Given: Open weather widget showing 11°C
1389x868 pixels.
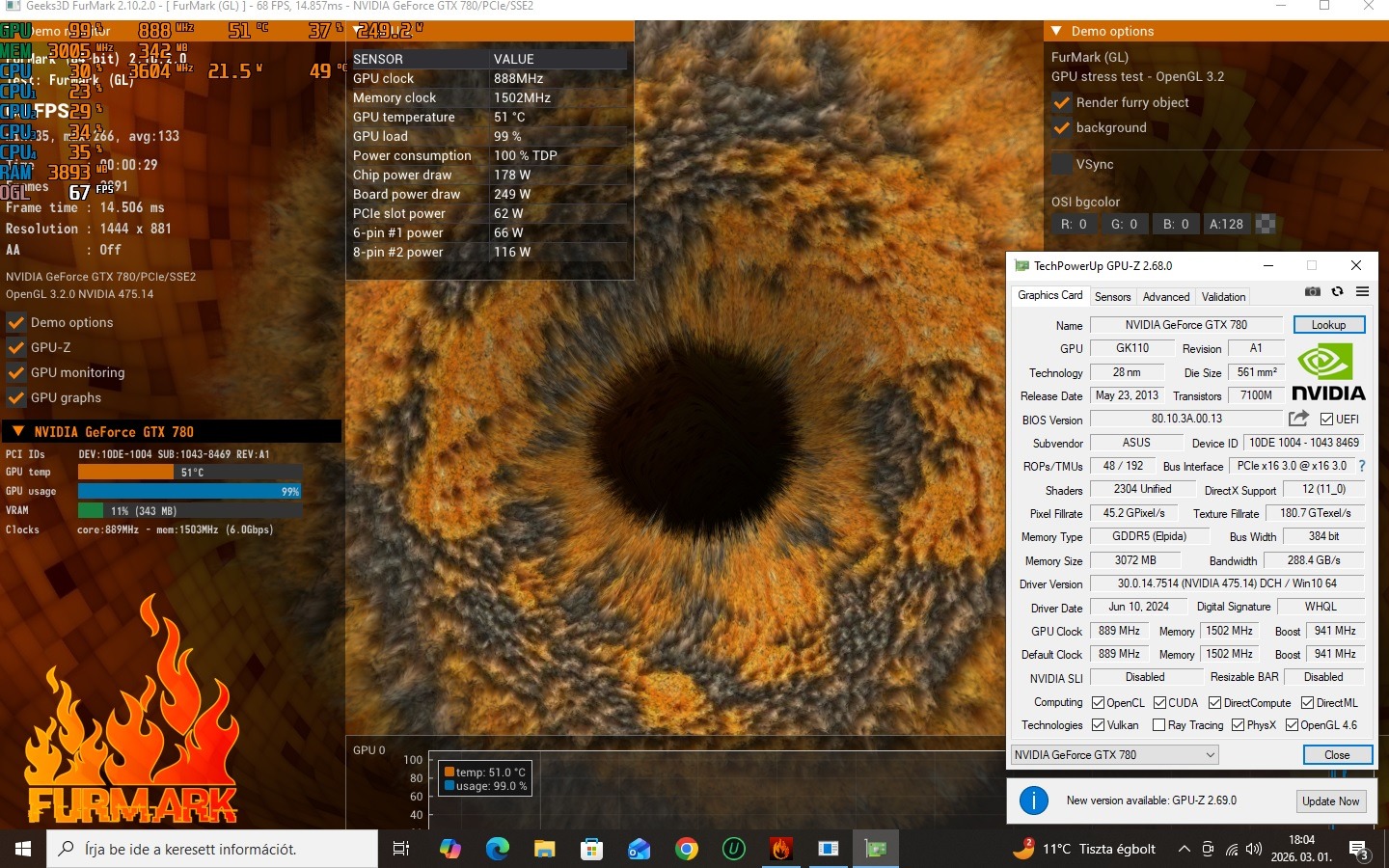Looking at the screenshot, I should [1085, 849].
